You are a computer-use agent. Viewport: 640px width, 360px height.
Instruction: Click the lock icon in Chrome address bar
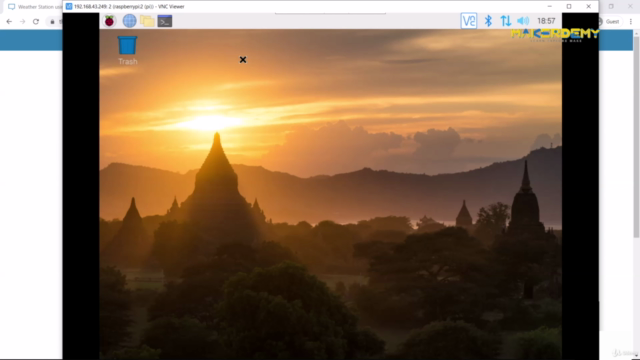[52, 22]
